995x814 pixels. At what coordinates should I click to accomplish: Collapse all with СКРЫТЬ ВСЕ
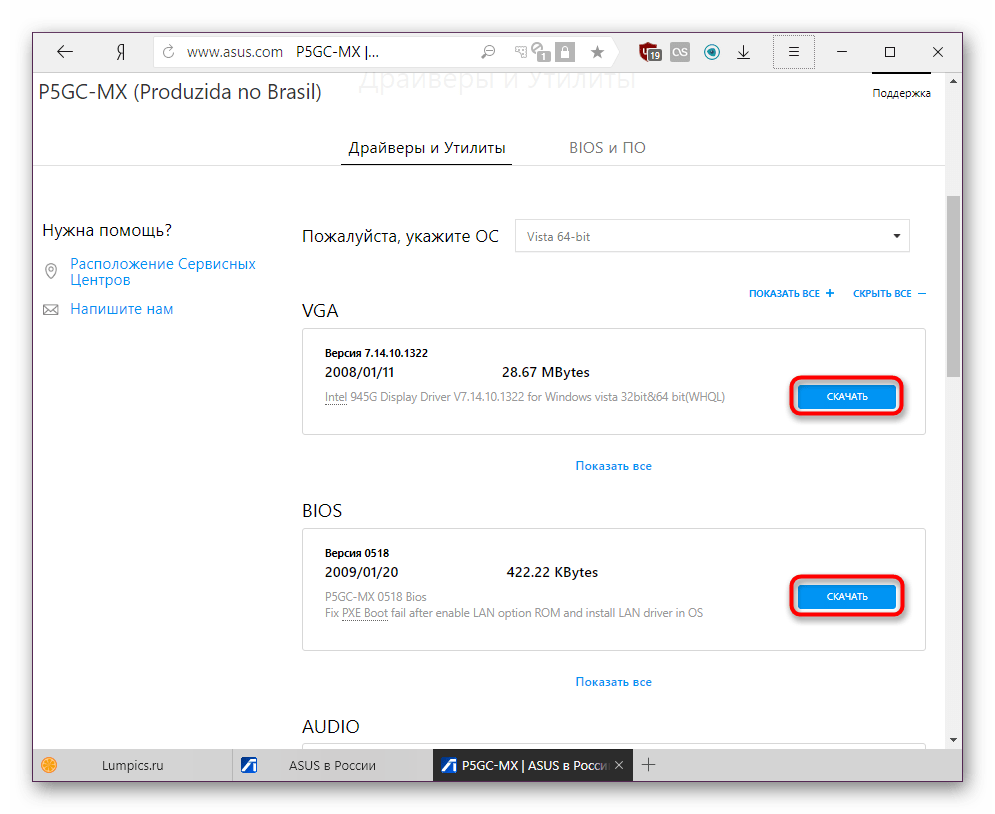pyautogui.click(x=889, y=294)
